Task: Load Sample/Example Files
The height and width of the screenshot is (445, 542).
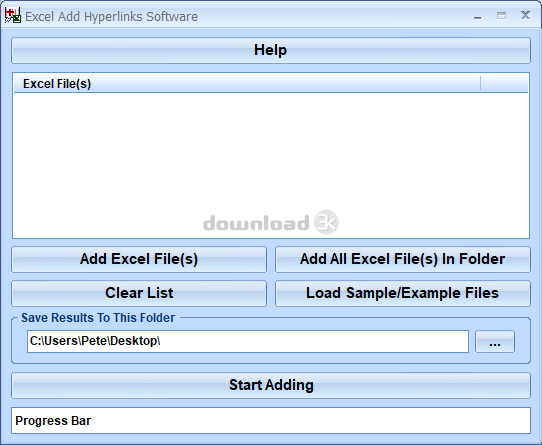Action: point(403,293)
